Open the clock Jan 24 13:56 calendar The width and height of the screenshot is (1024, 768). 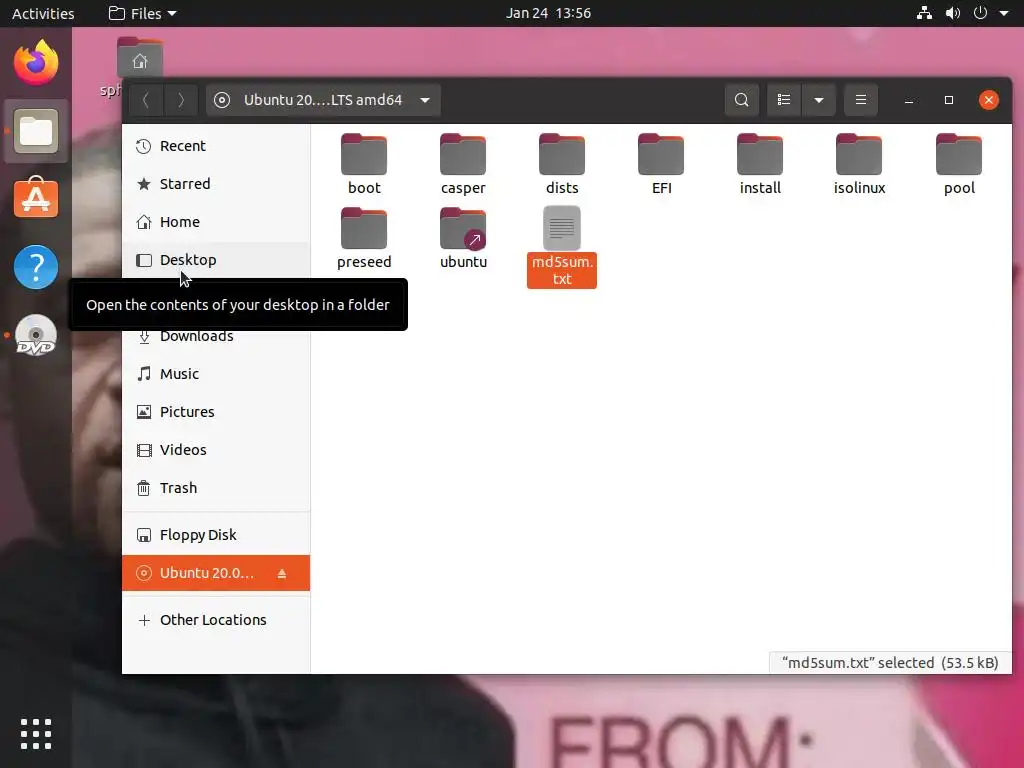(548, 13)
